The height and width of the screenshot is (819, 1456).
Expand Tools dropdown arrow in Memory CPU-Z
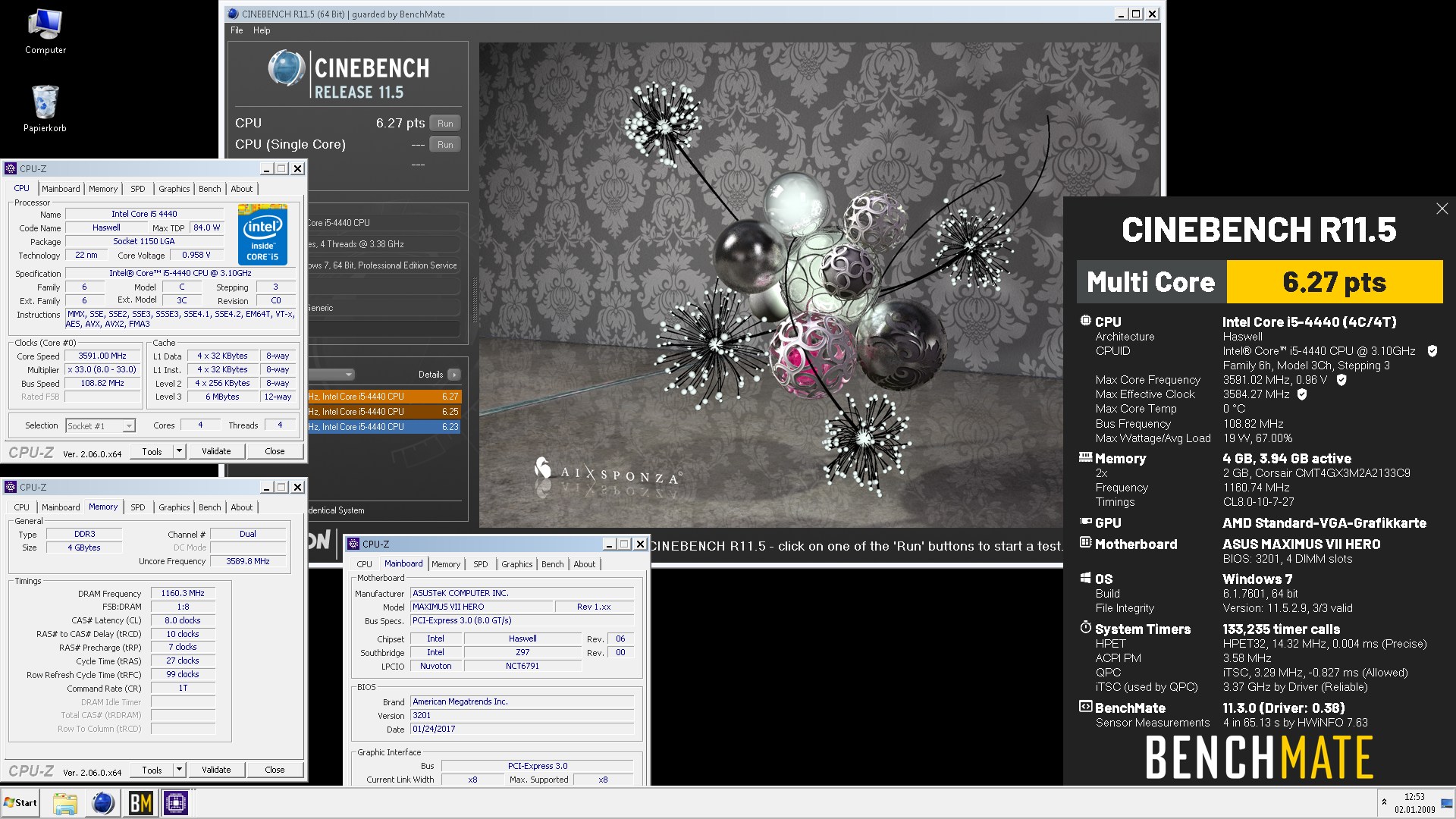(x=180, y=770)
